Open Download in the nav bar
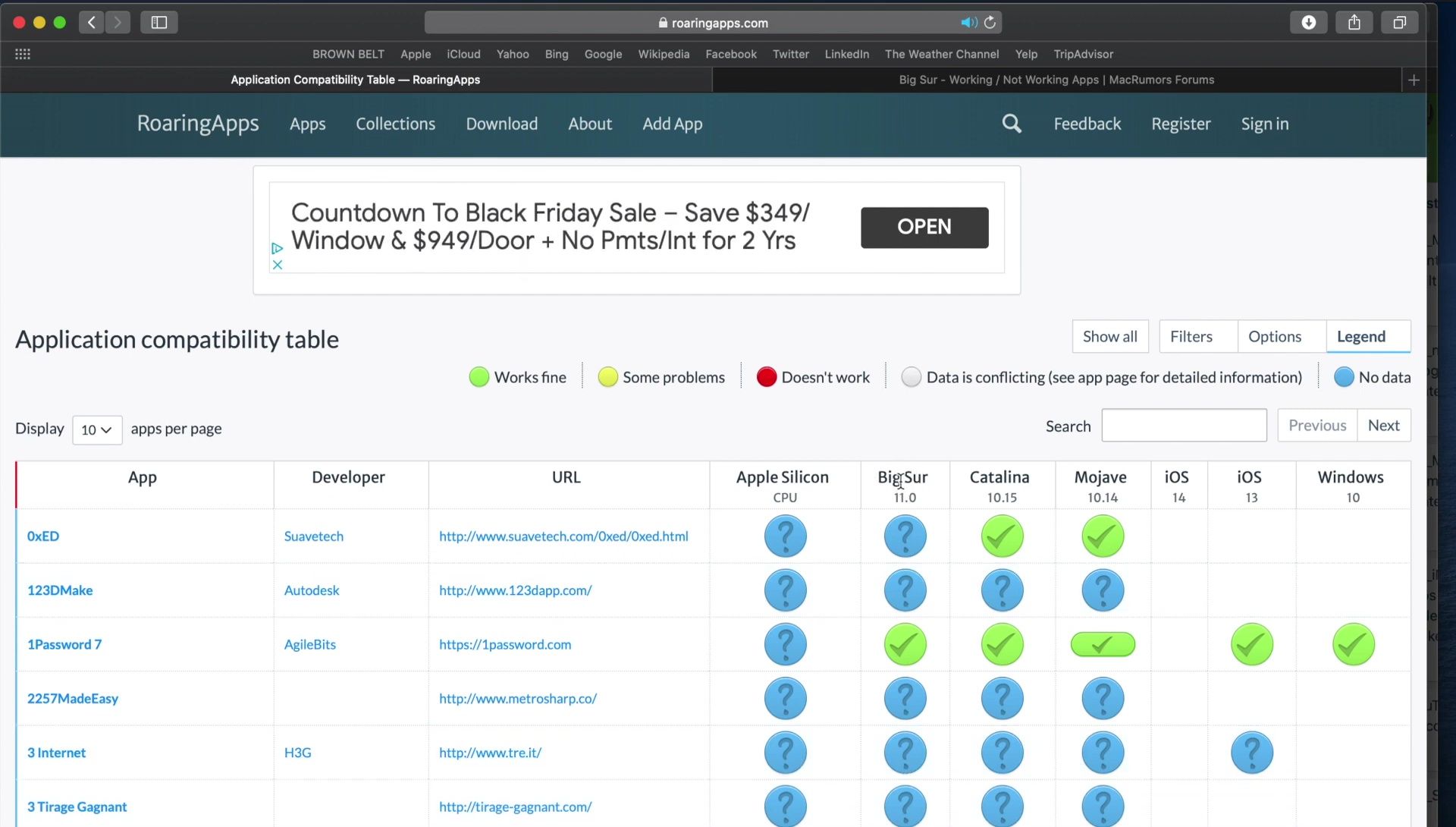This screenshot has width=1456, height=827. 501,124
